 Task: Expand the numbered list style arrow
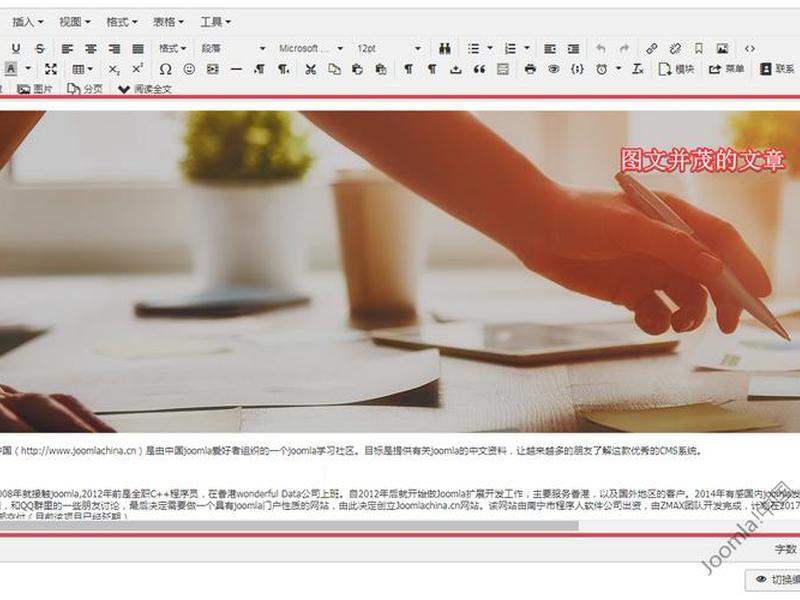click(x=527, y=48)
